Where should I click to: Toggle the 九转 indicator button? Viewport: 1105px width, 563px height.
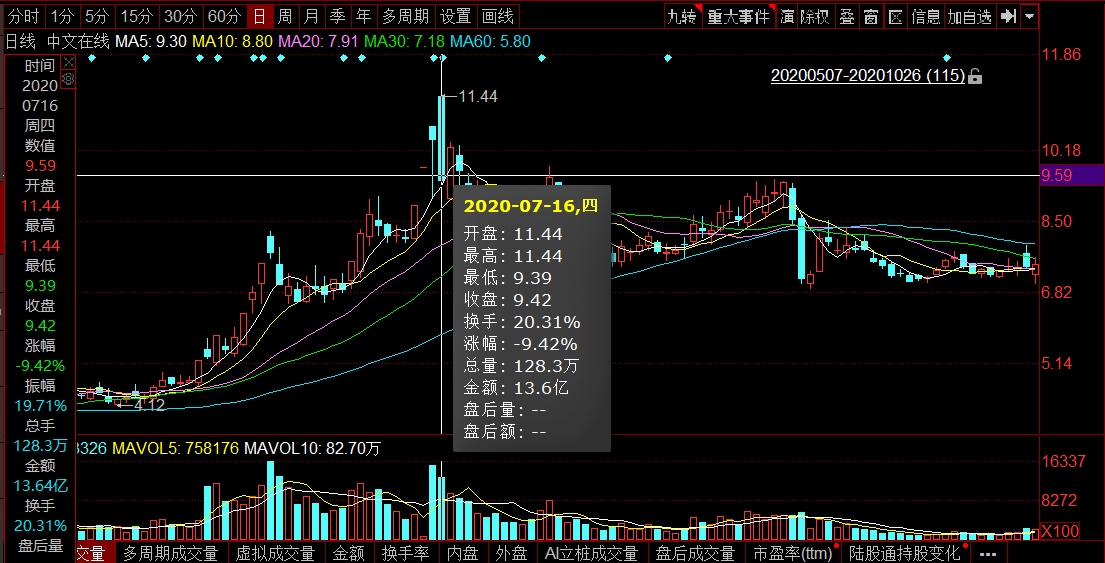pyautogui.click(x=683, y=16)
